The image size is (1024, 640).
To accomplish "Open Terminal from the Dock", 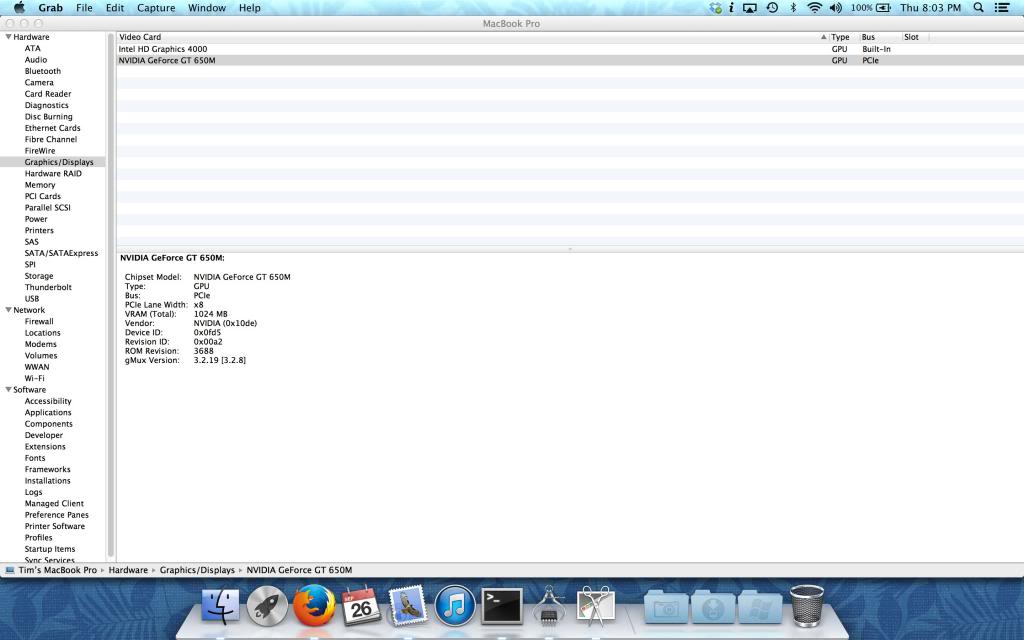I will tap(502, 605).
